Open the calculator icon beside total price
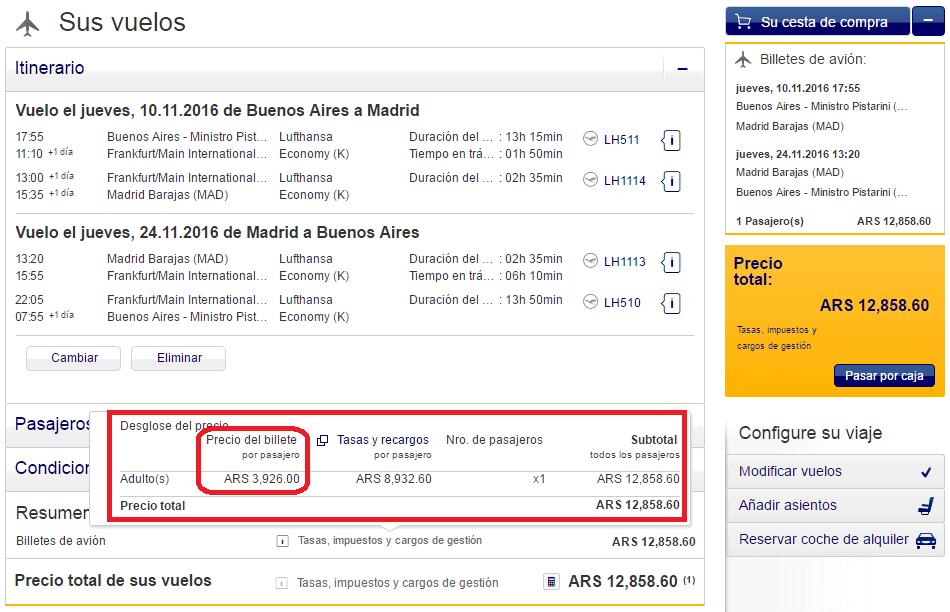Screen dimensions: 950x612 (551, 582)
